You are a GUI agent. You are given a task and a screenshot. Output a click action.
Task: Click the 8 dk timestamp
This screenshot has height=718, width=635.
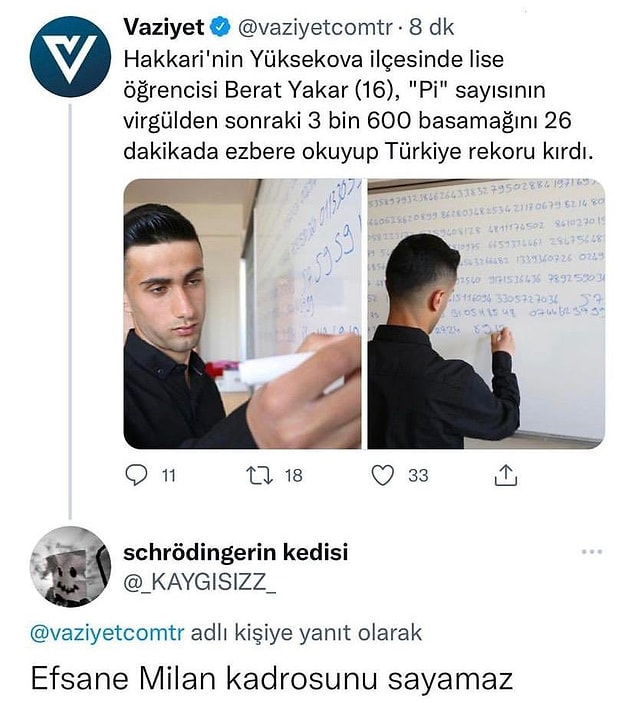[431, 27]
